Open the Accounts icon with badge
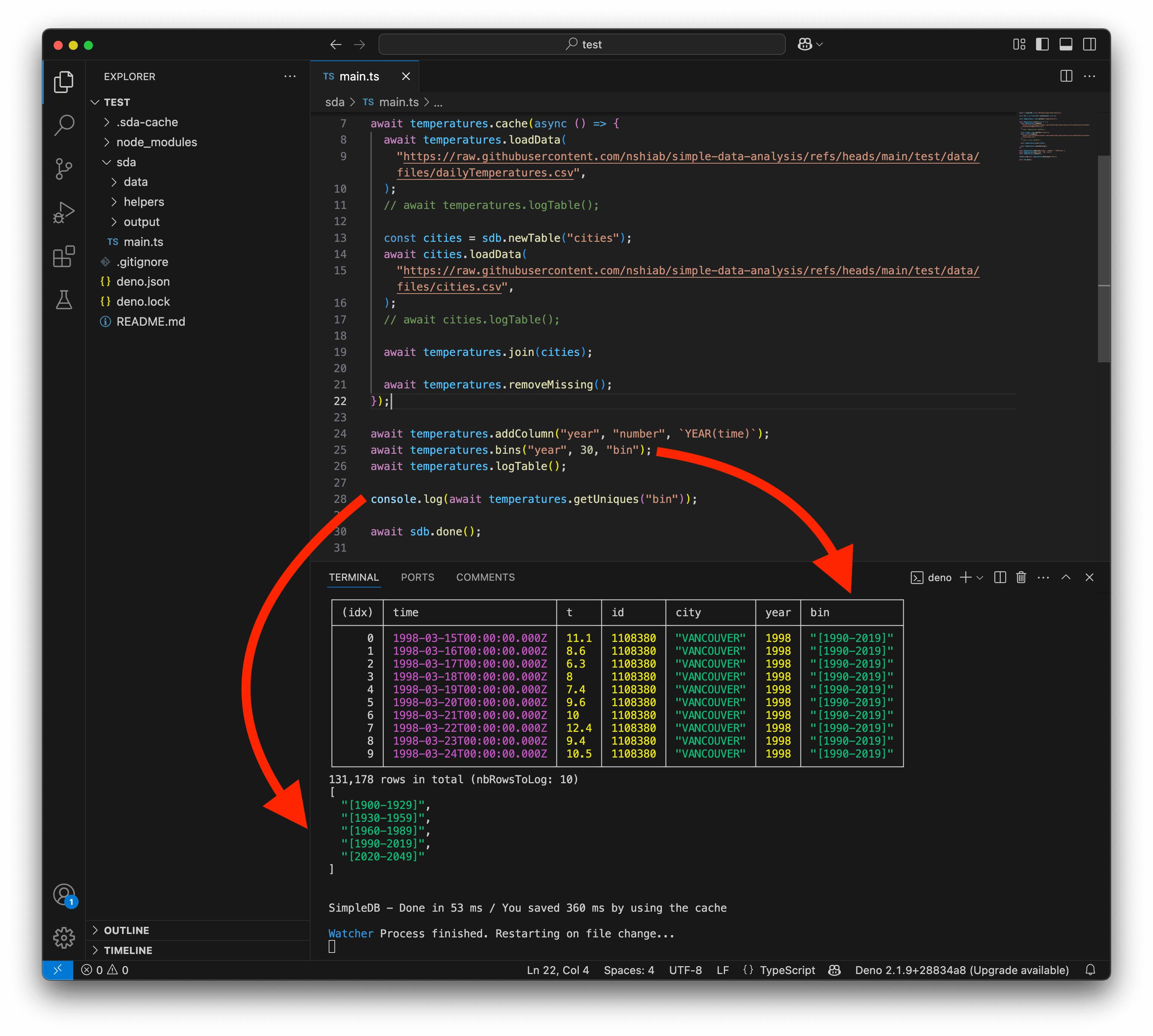This screenshot has height=1036, width=1153. (x=64, y=895)
